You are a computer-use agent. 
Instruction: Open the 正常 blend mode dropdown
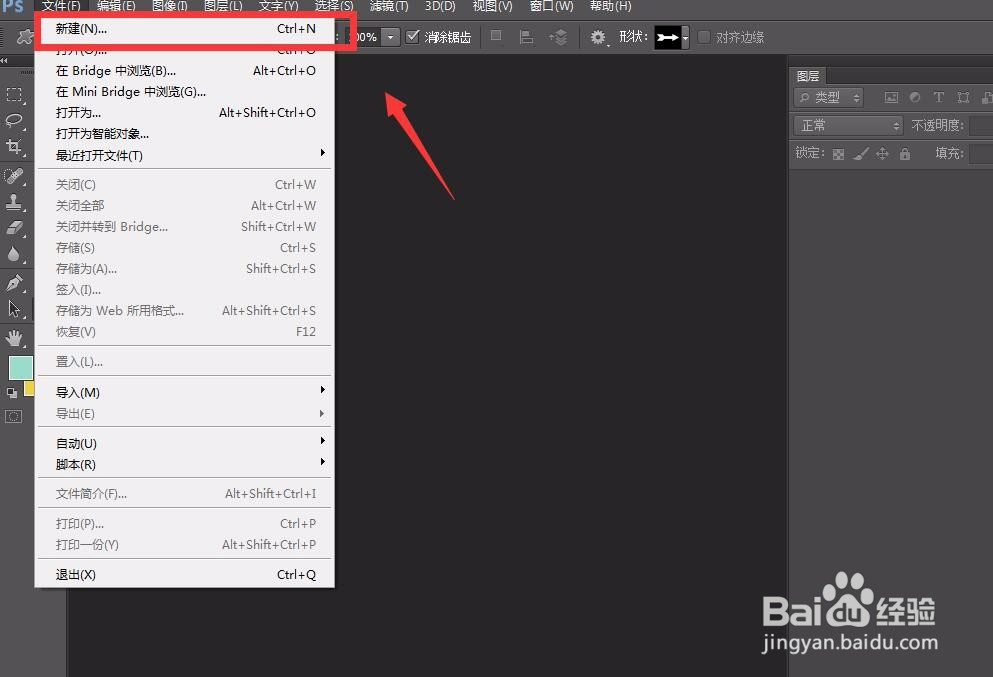[x=848, y=125]
